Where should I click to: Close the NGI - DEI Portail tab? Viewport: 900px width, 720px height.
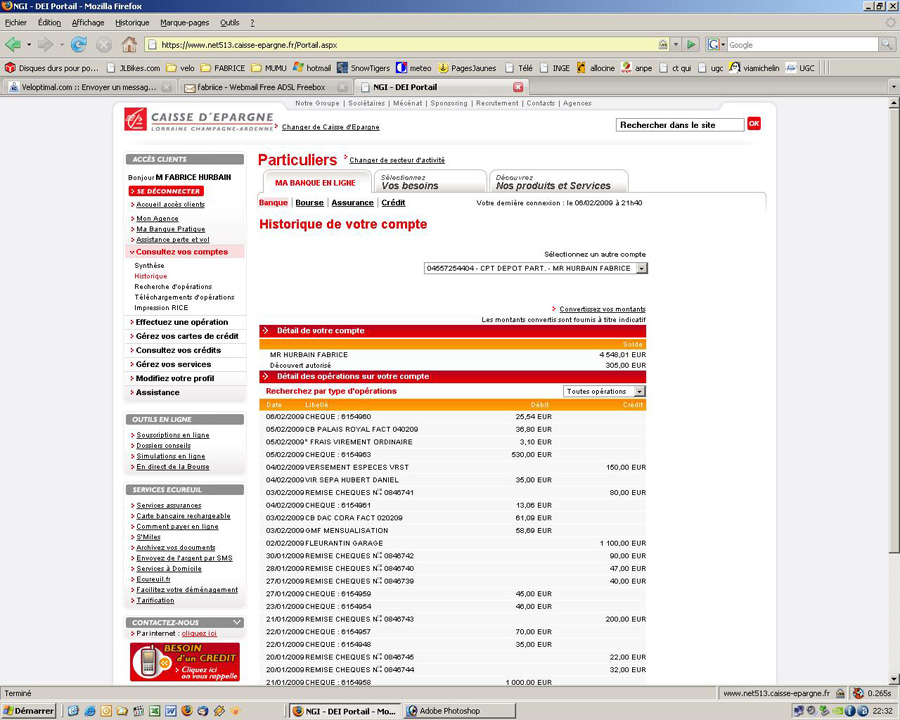click(x=518, y=87)
